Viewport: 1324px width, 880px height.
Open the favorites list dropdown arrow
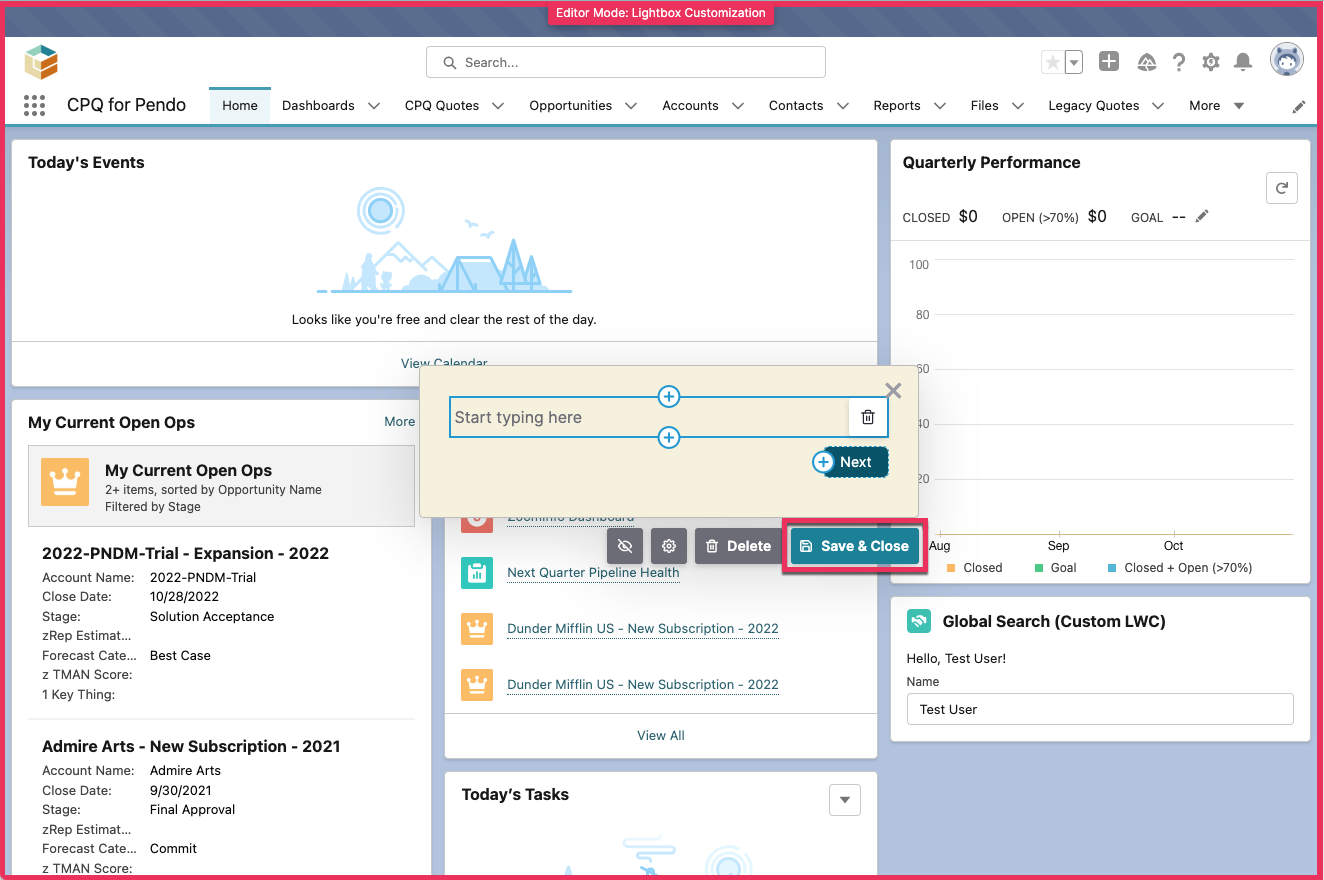pos(1074,62)
